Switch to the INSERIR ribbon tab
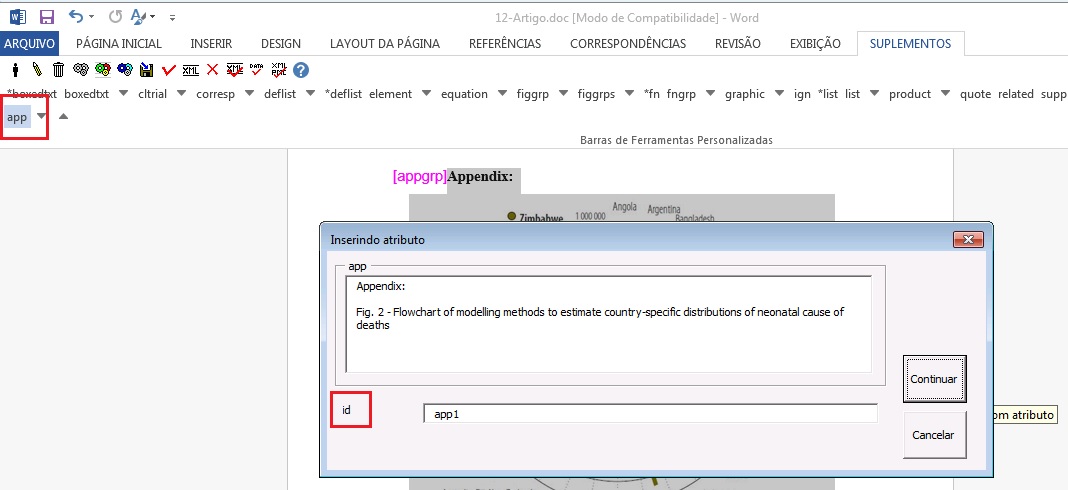Image resolution: width=1068 pixels, height=490 pixels. pyautogui.click(x=211, y=43)
